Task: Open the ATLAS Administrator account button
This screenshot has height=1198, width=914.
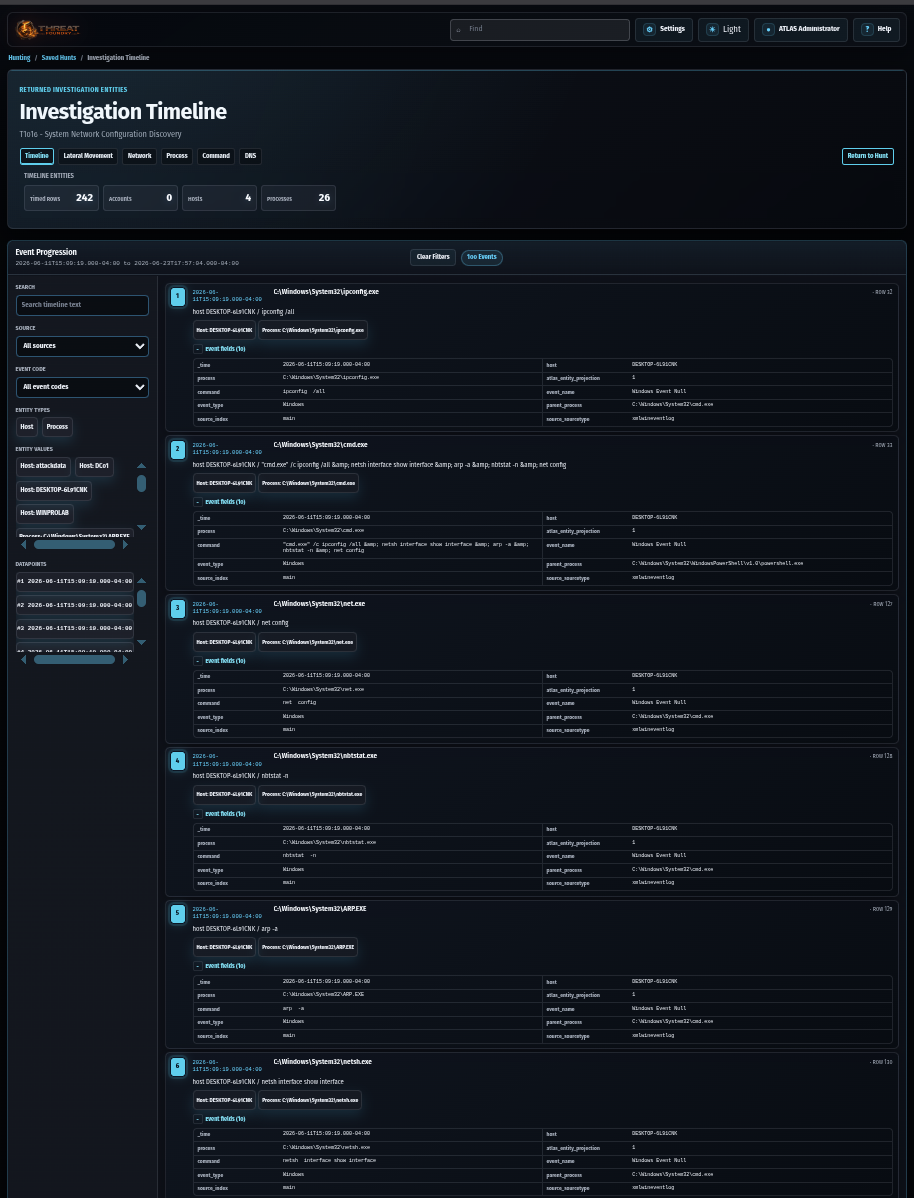Action: 802,29
